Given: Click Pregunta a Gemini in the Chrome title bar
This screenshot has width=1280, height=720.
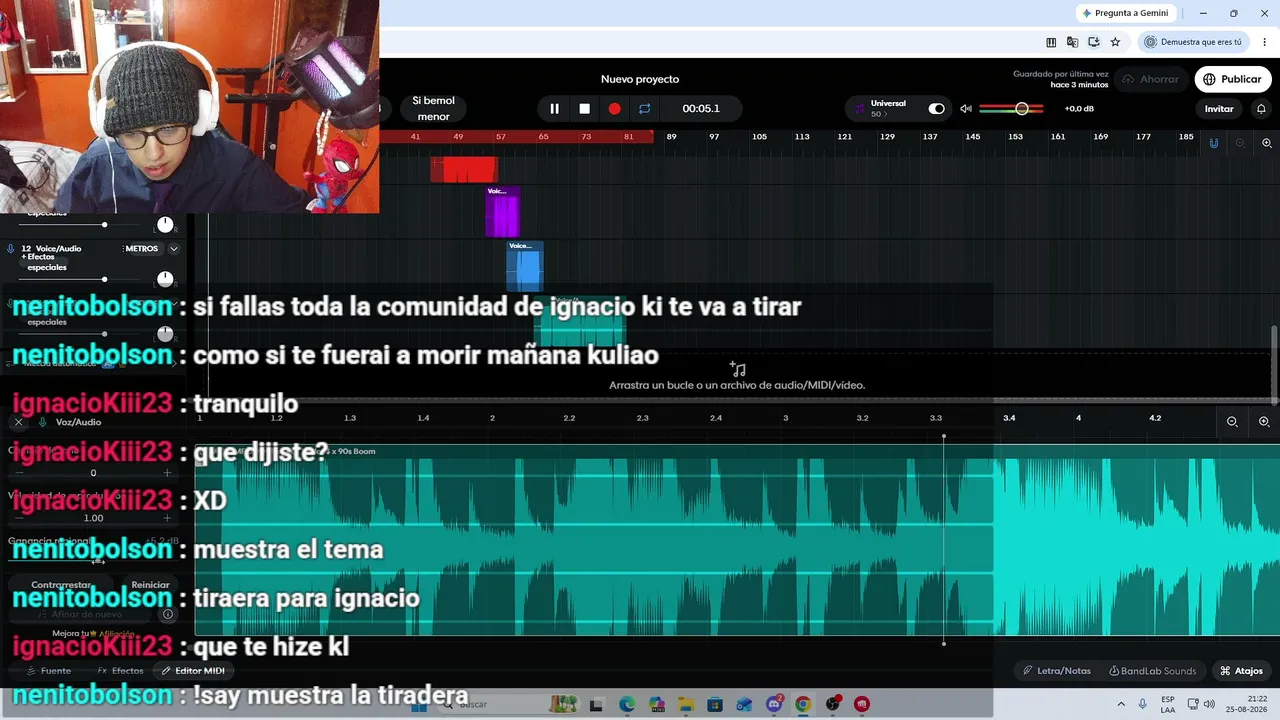Looking at the screenshot, I should coord(1125,13).
